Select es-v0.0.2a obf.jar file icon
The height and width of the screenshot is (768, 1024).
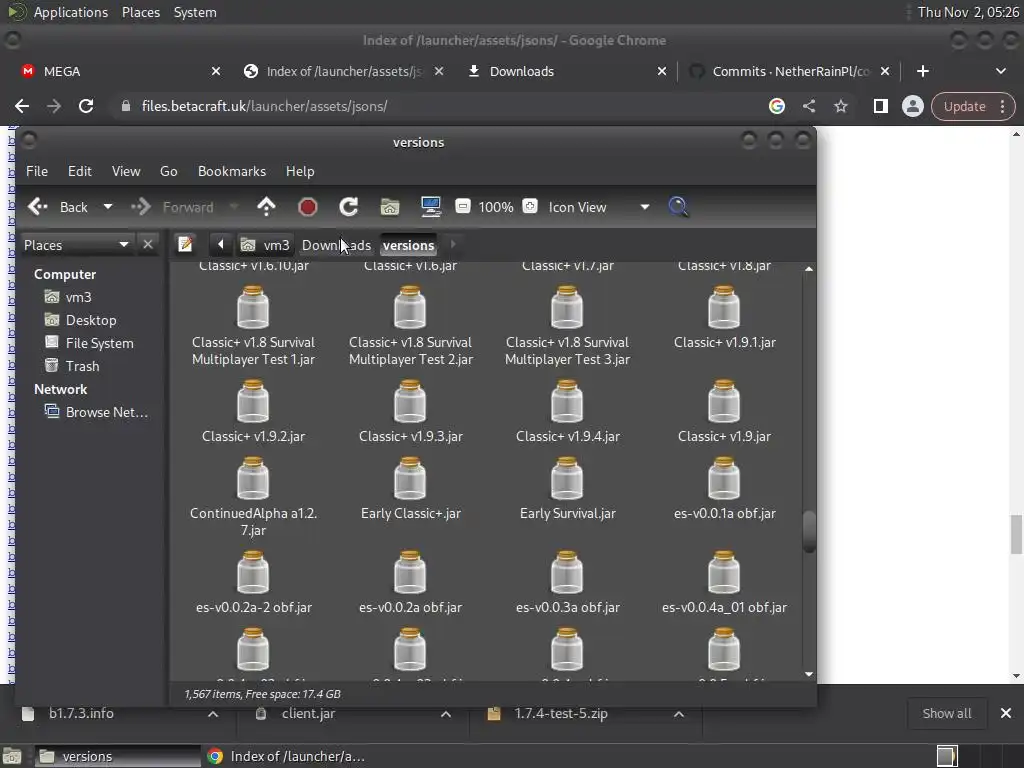tap(410, 572)
